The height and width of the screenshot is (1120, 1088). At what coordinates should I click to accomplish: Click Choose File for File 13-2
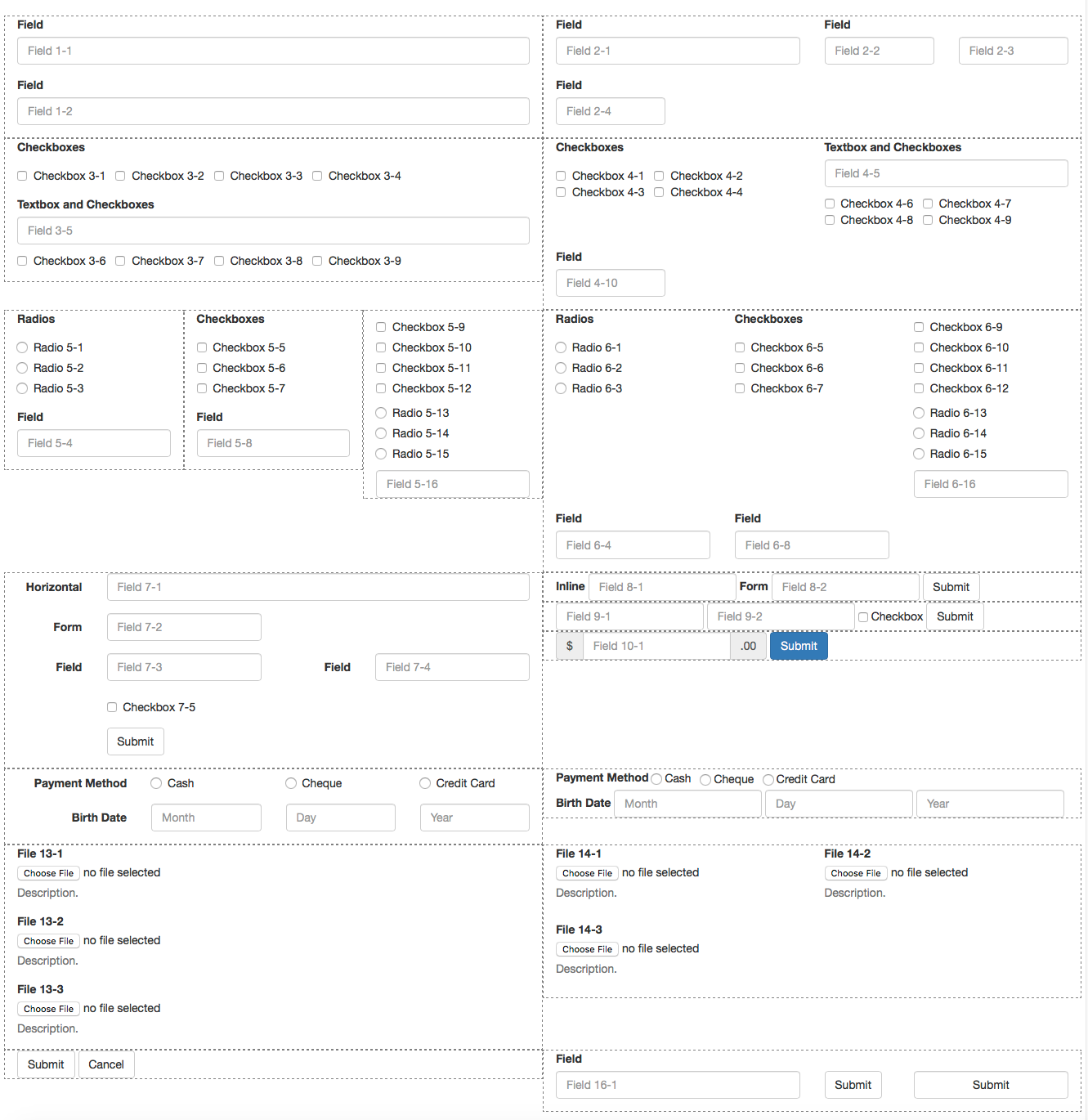click(48, 941)
